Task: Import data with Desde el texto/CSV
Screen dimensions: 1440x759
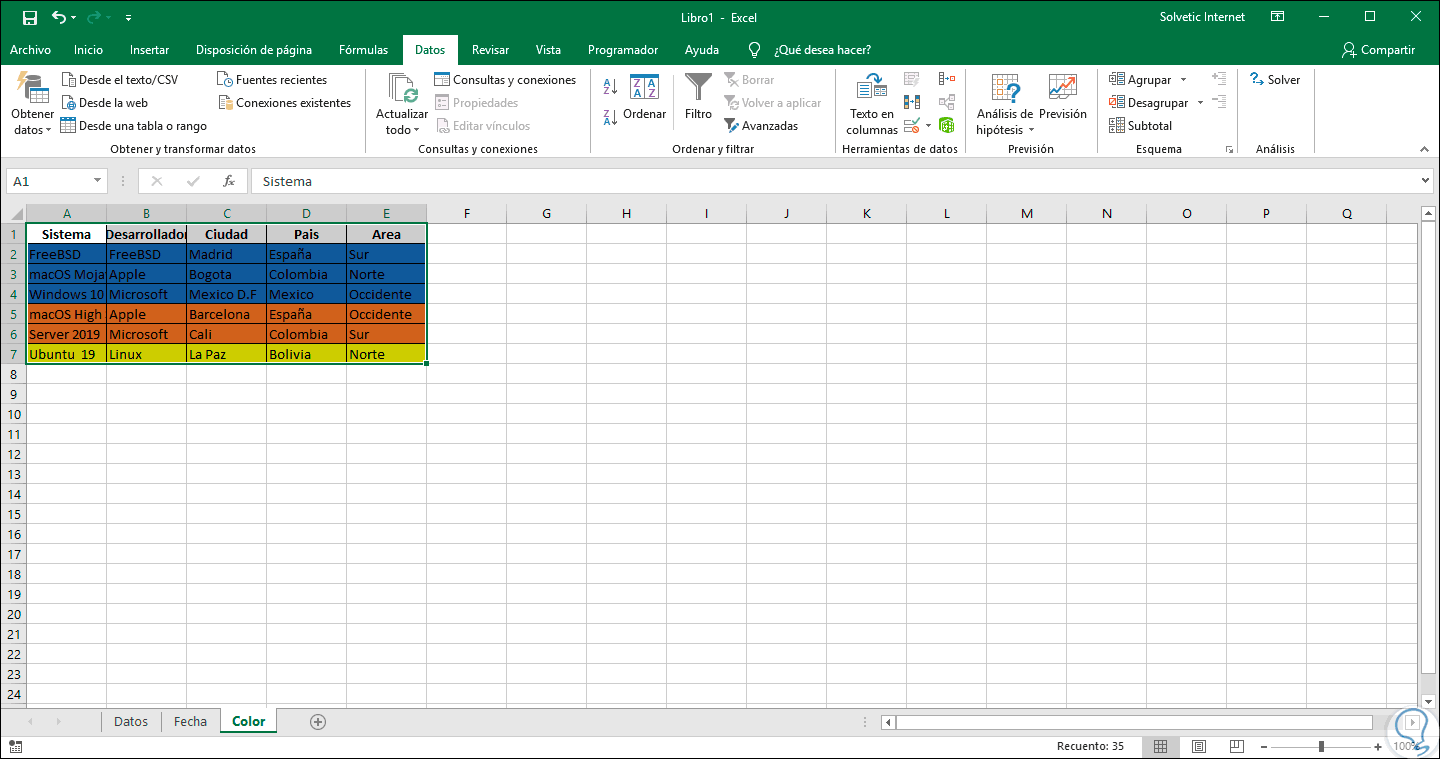Action: click(119, 80)
